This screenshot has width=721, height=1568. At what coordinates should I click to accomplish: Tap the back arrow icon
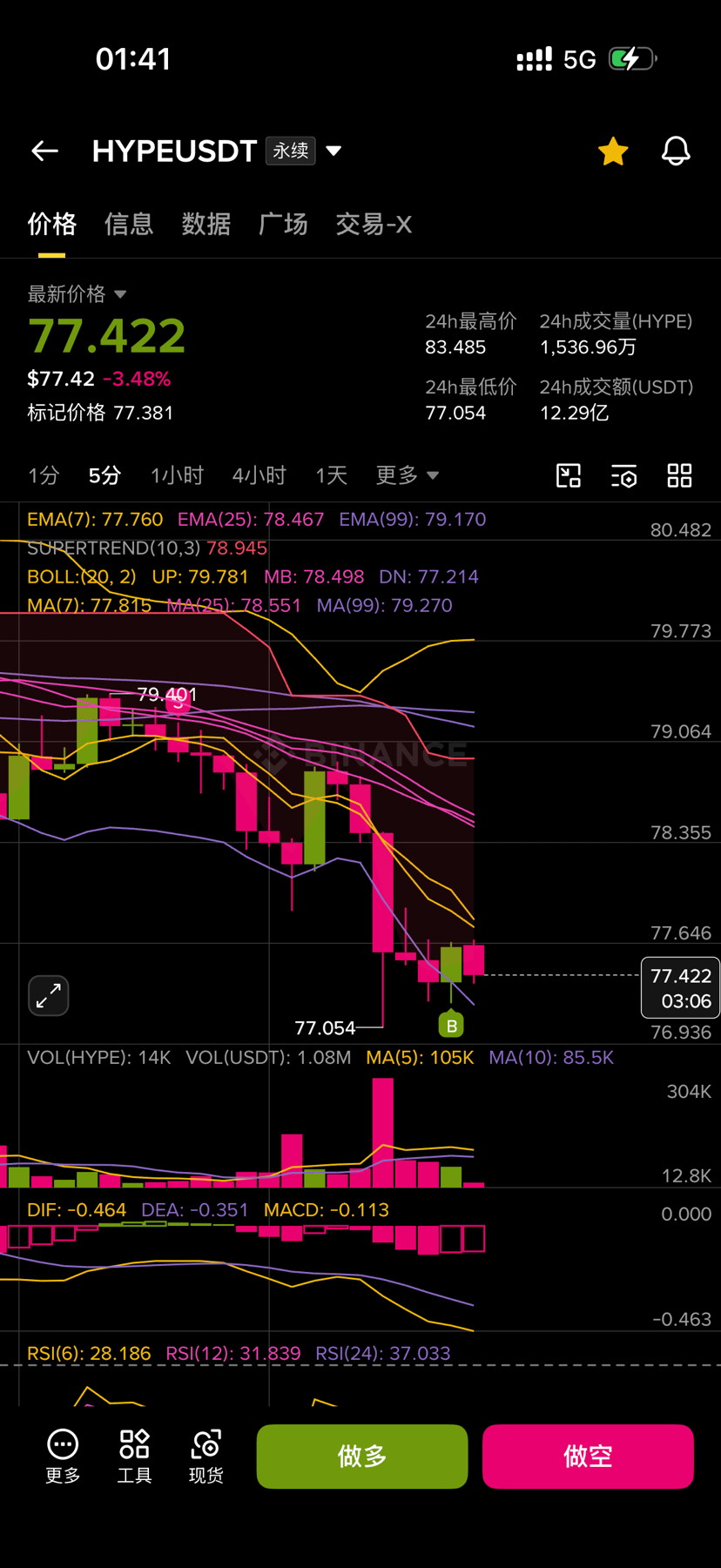(44, 151)
